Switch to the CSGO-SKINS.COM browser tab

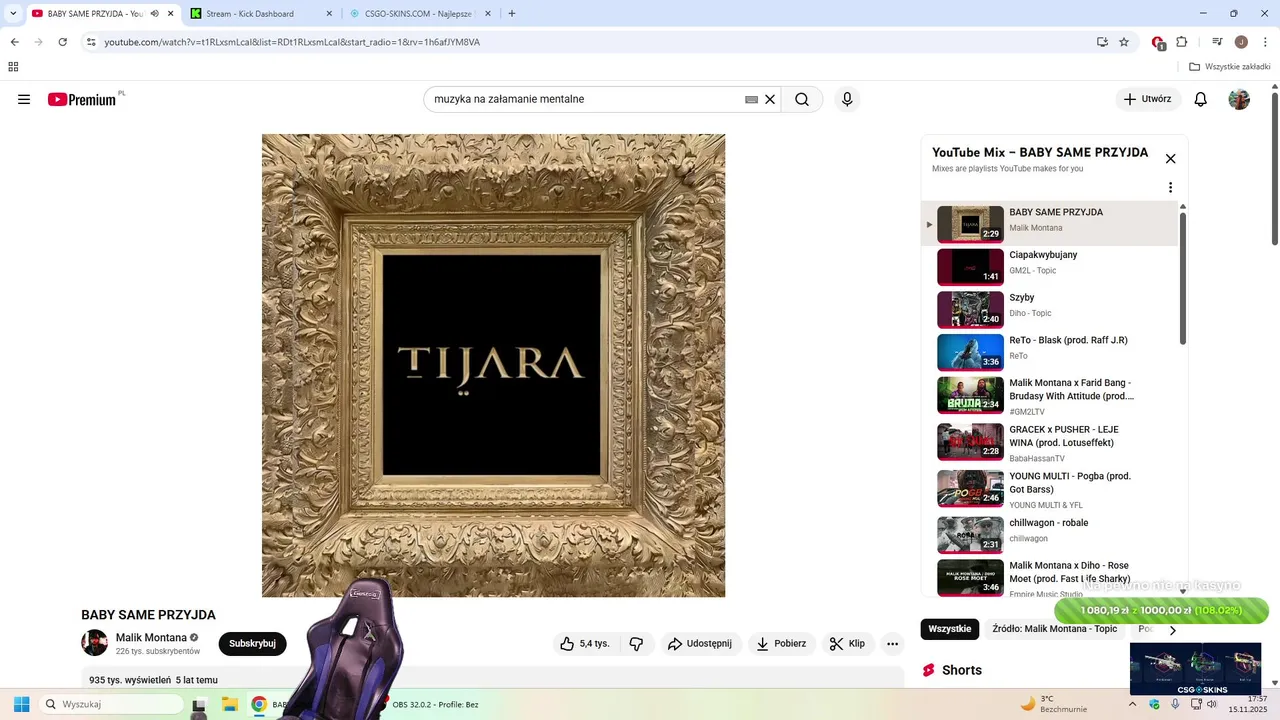tap(419, 14)
